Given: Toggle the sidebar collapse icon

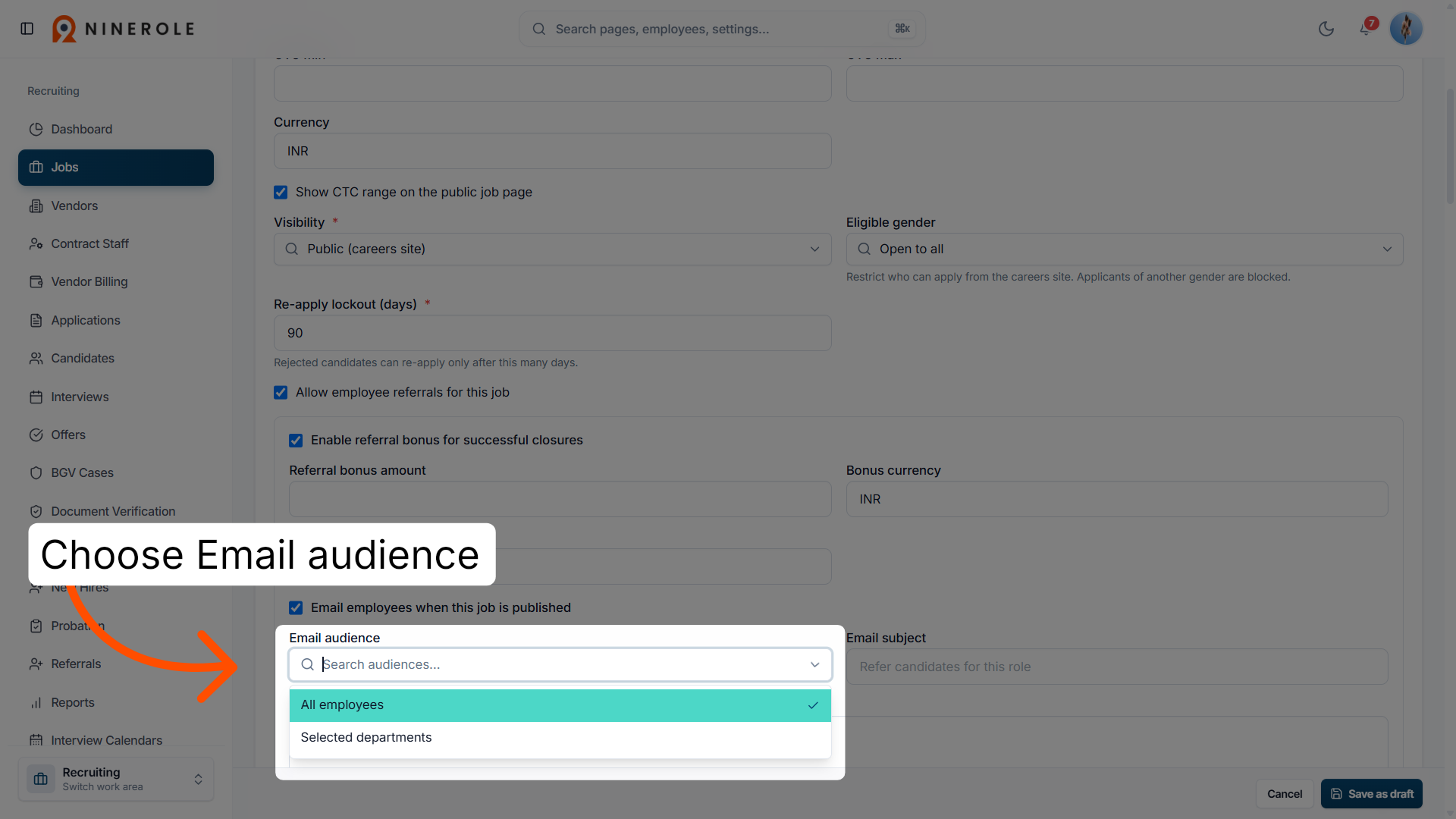Looking at the screenshot, I should pyautogui.click(x=27, y=29).
